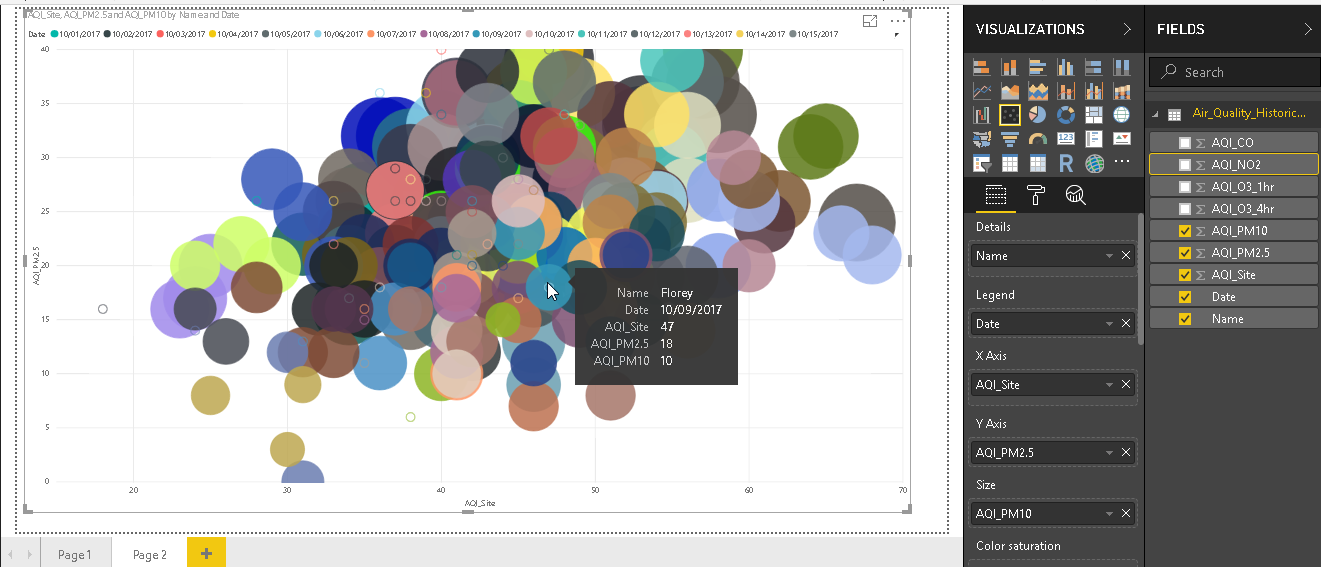Screen dimensions: 1321x567
Task: Select the Page 2 tab
Action: click(149, 554)
